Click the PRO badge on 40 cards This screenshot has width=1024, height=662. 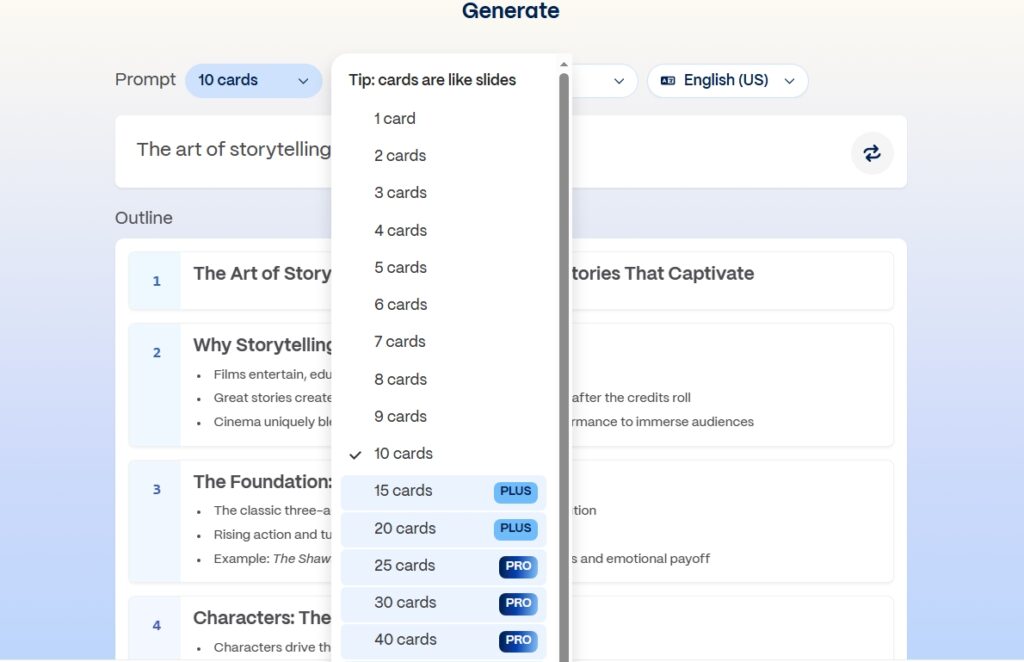point(518,640)
